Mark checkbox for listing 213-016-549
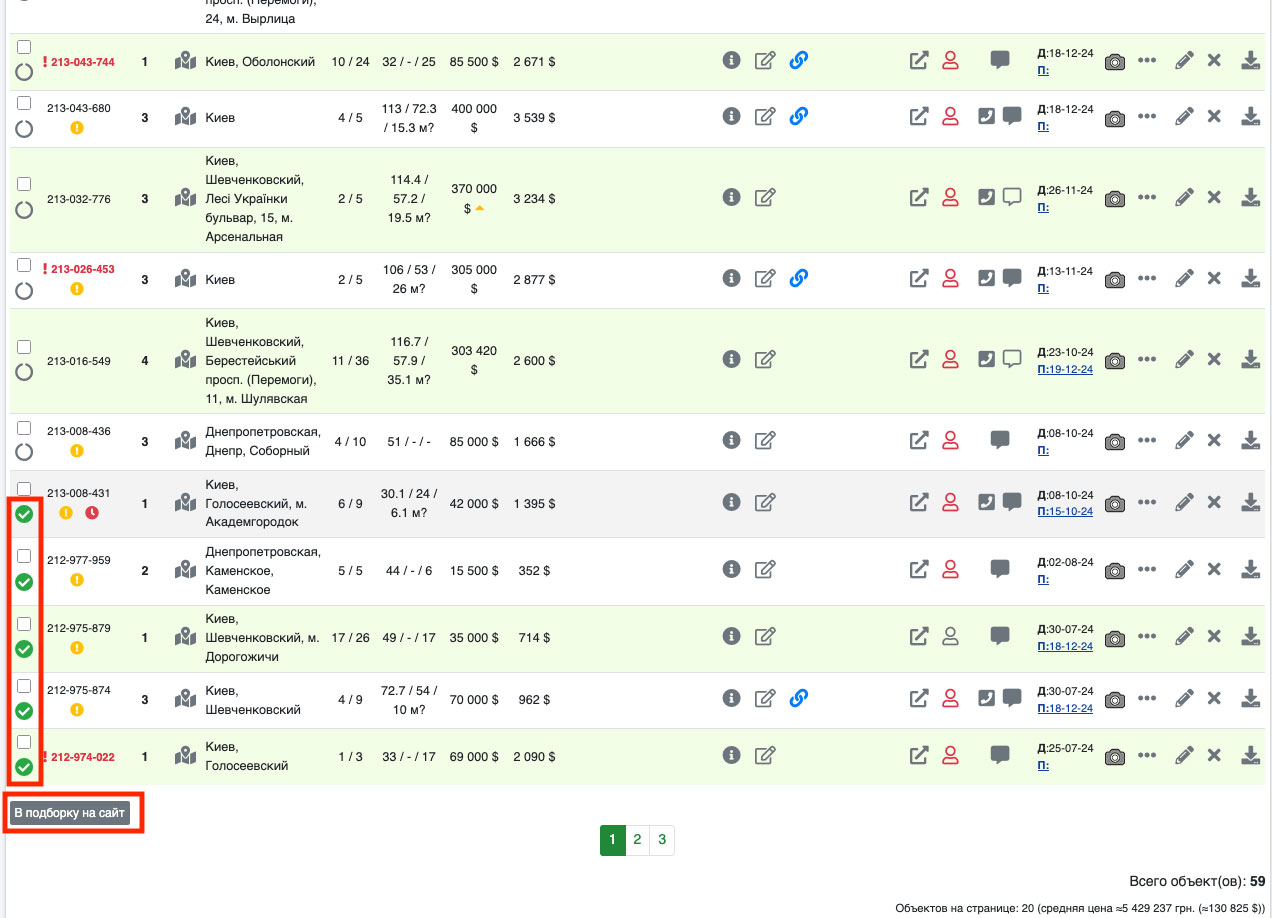The width and height of the screenshot is (1272, 918). [24, 347]
